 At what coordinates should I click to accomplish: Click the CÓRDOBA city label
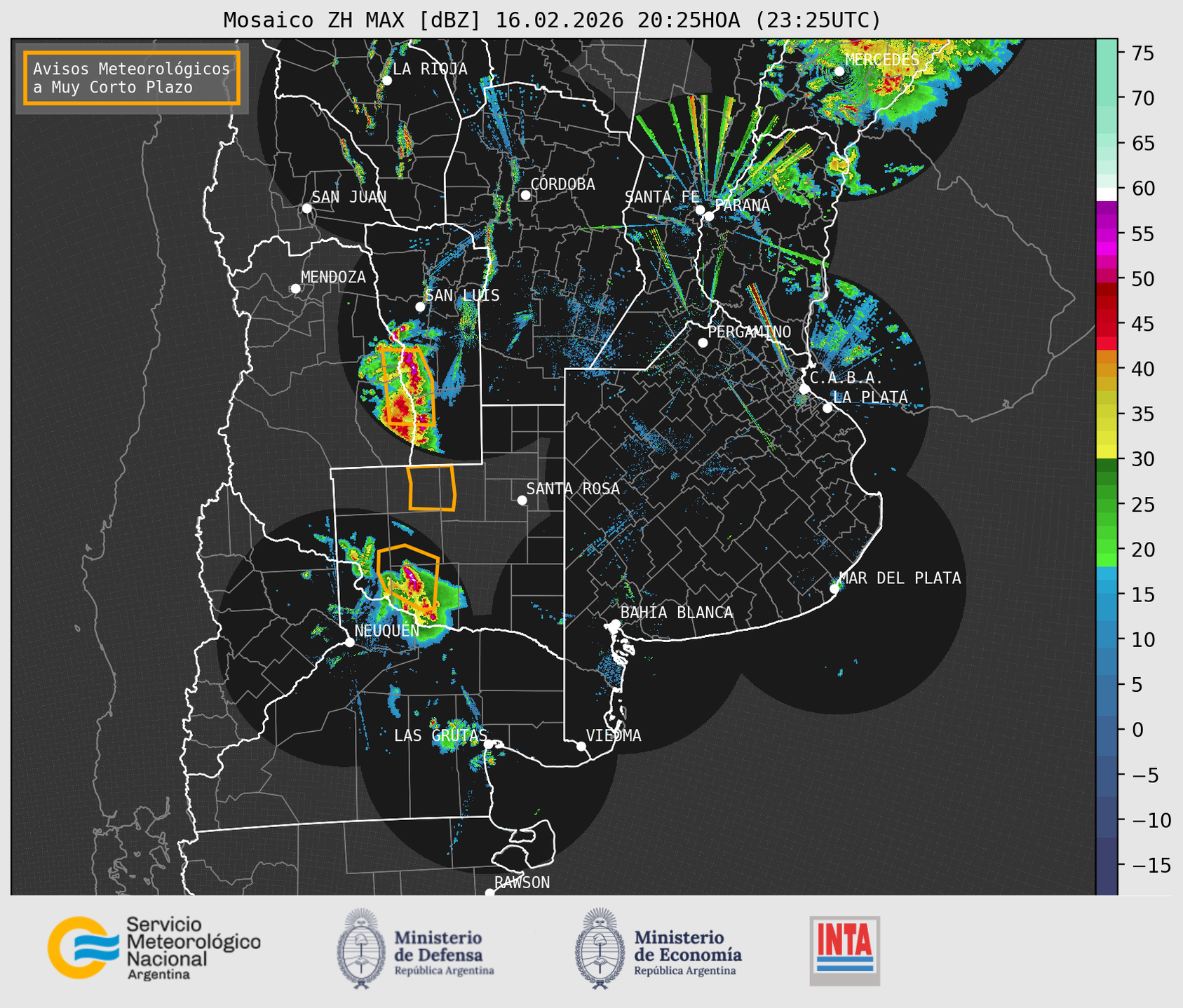point(562,184)
